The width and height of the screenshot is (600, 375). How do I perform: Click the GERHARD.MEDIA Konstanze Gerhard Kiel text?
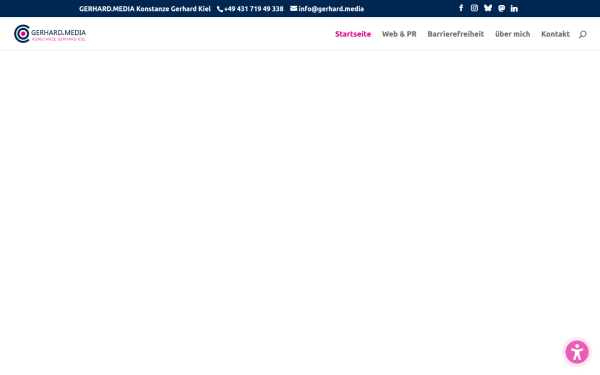coord(145,9)
